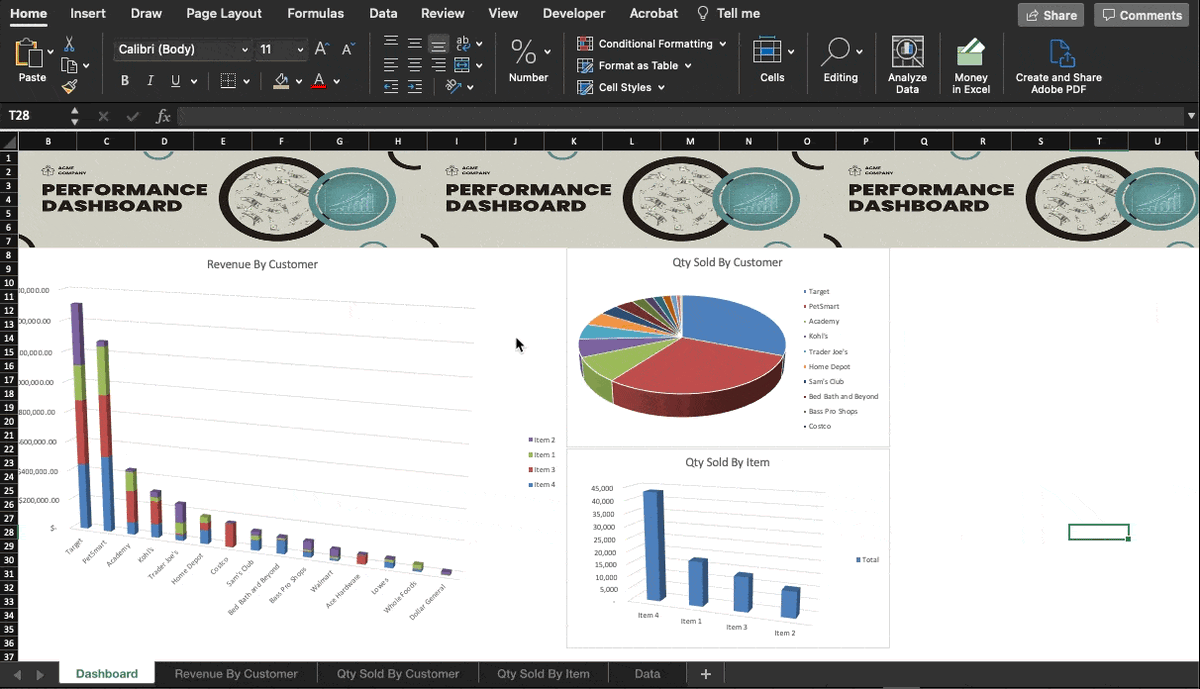Click the Insert Function fx icon

(163, 115)
